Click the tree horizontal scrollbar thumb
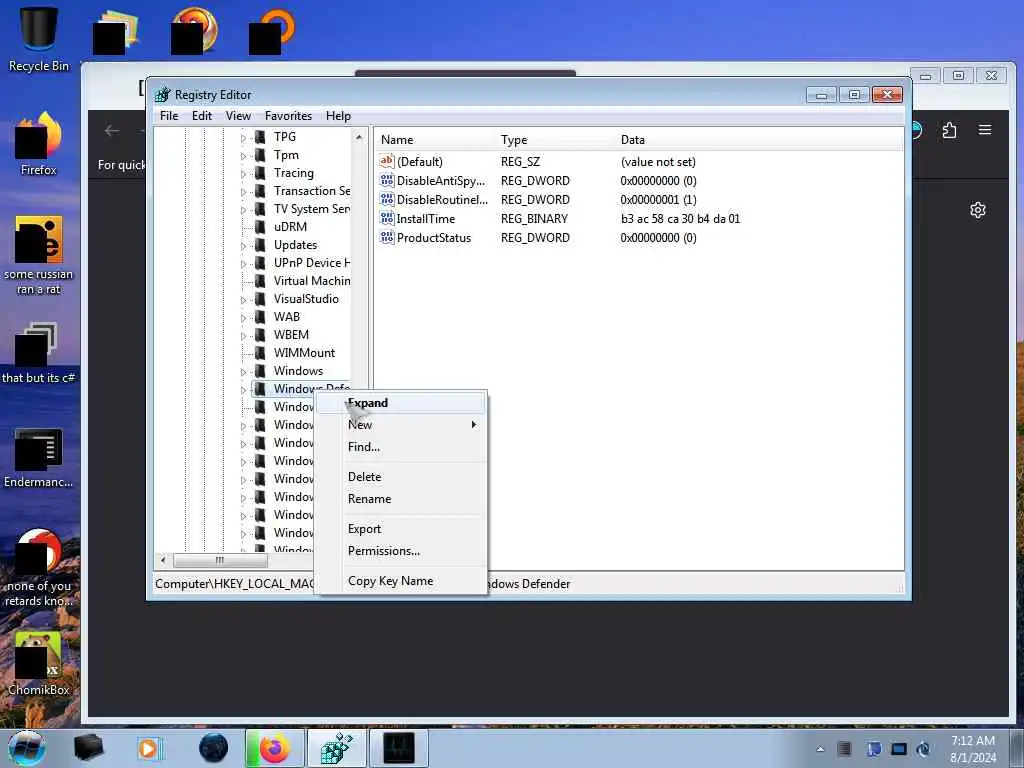The width and height of the screenshot is (1024, 768). (x=220, y=560)
